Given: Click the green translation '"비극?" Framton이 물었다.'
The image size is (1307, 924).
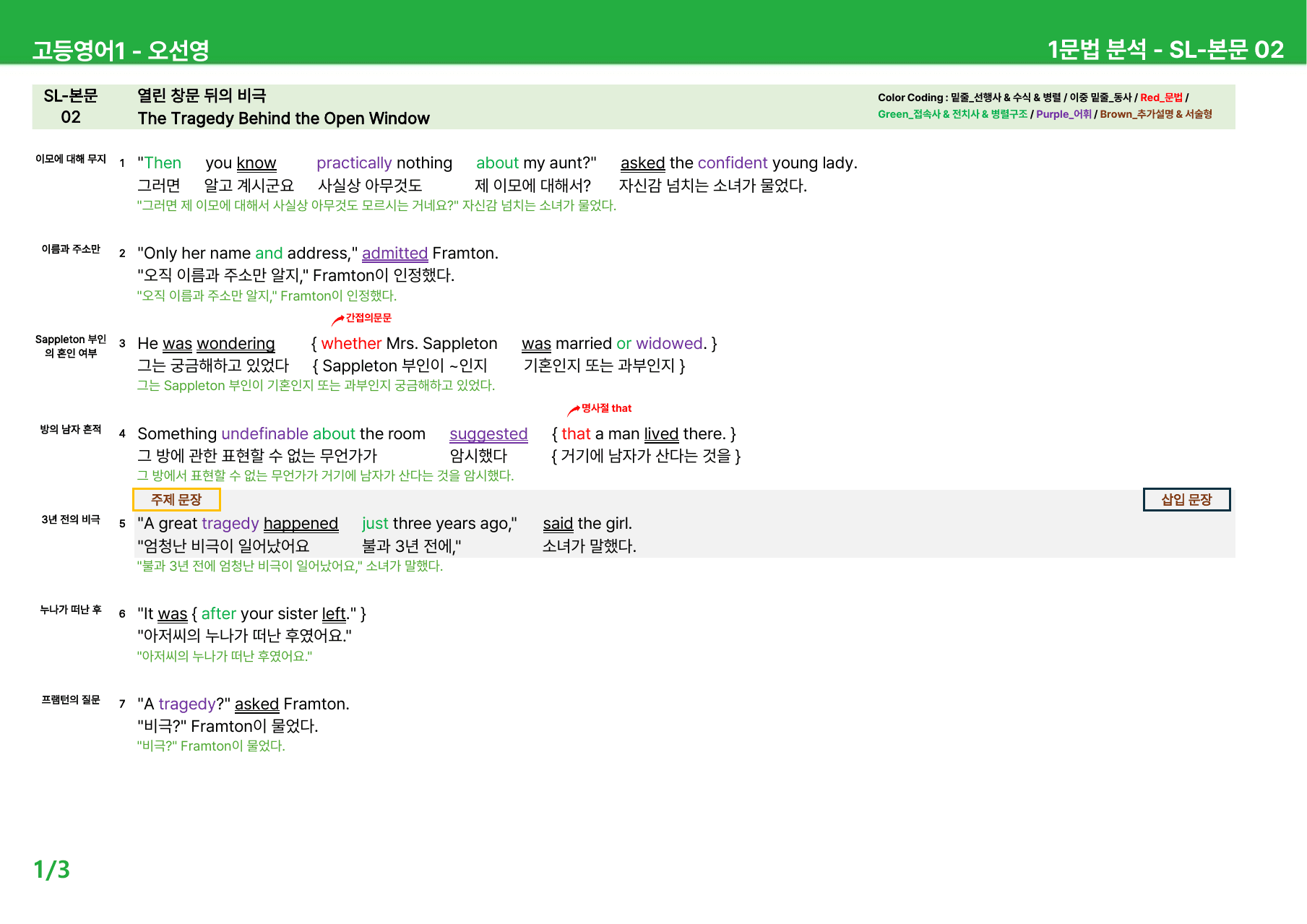Looking at the screenshot, I should [x=211, y=746].
